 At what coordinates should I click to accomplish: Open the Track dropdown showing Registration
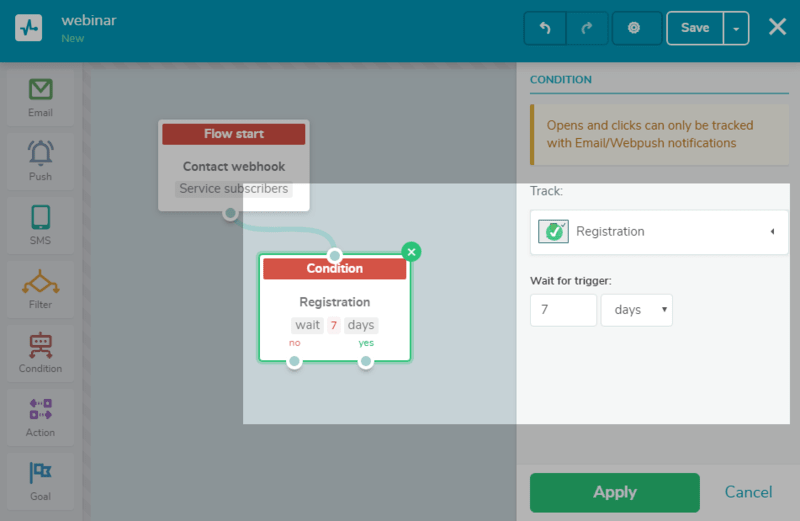coord(659,232)
